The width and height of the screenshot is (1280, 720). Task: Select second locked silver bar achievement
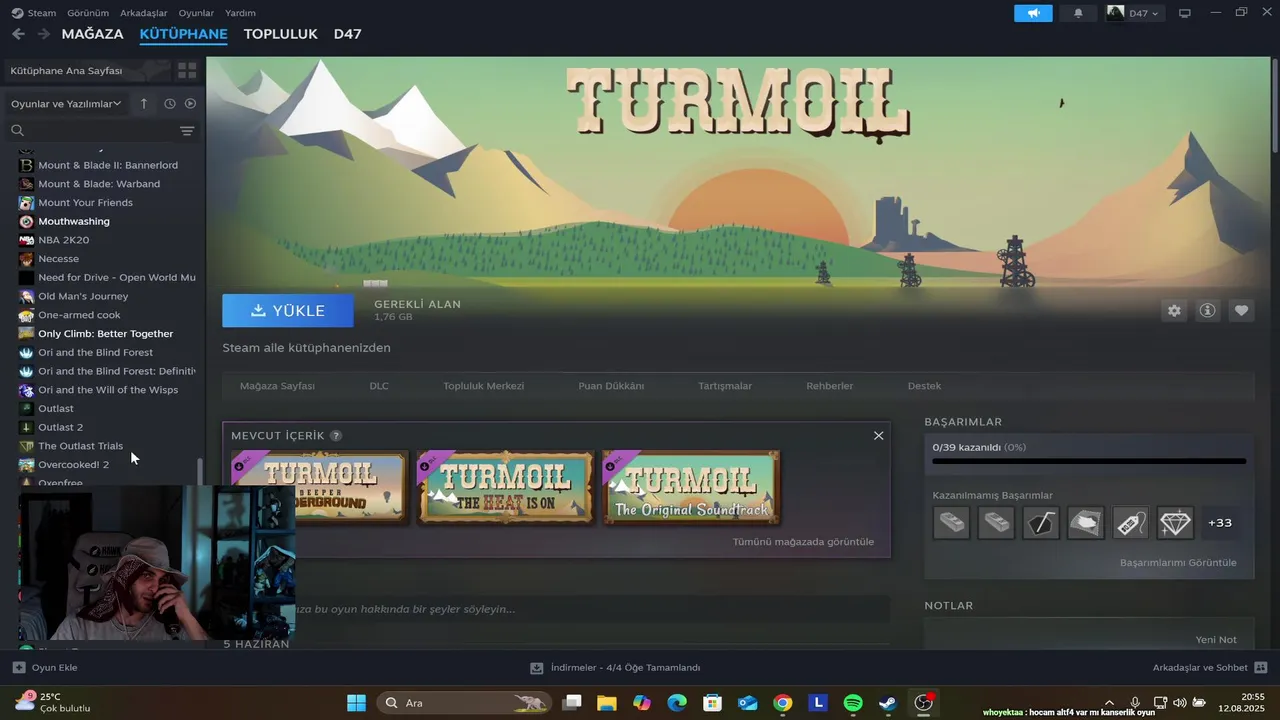click(x=996, y=523)
